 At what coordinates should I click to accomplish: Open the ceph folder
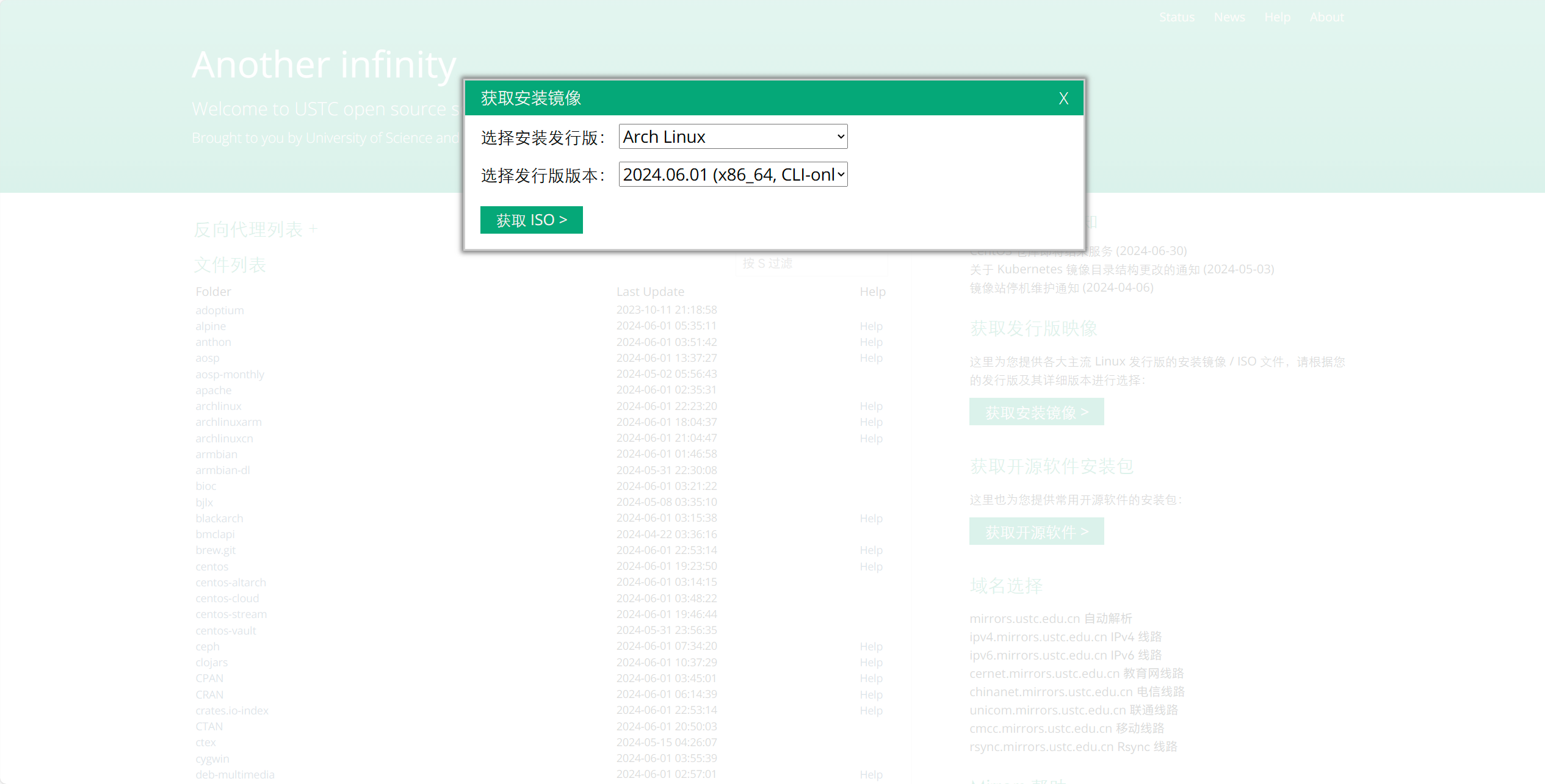tap(208, 646)
